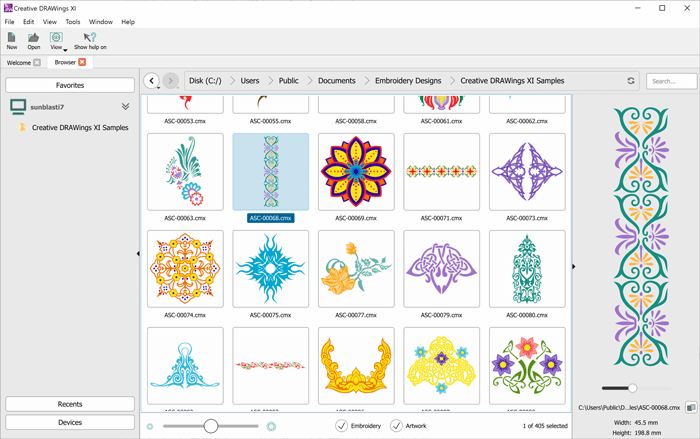Uncheck the Artwork filter checkbox
Screen dimensions: 700x439
396,426
